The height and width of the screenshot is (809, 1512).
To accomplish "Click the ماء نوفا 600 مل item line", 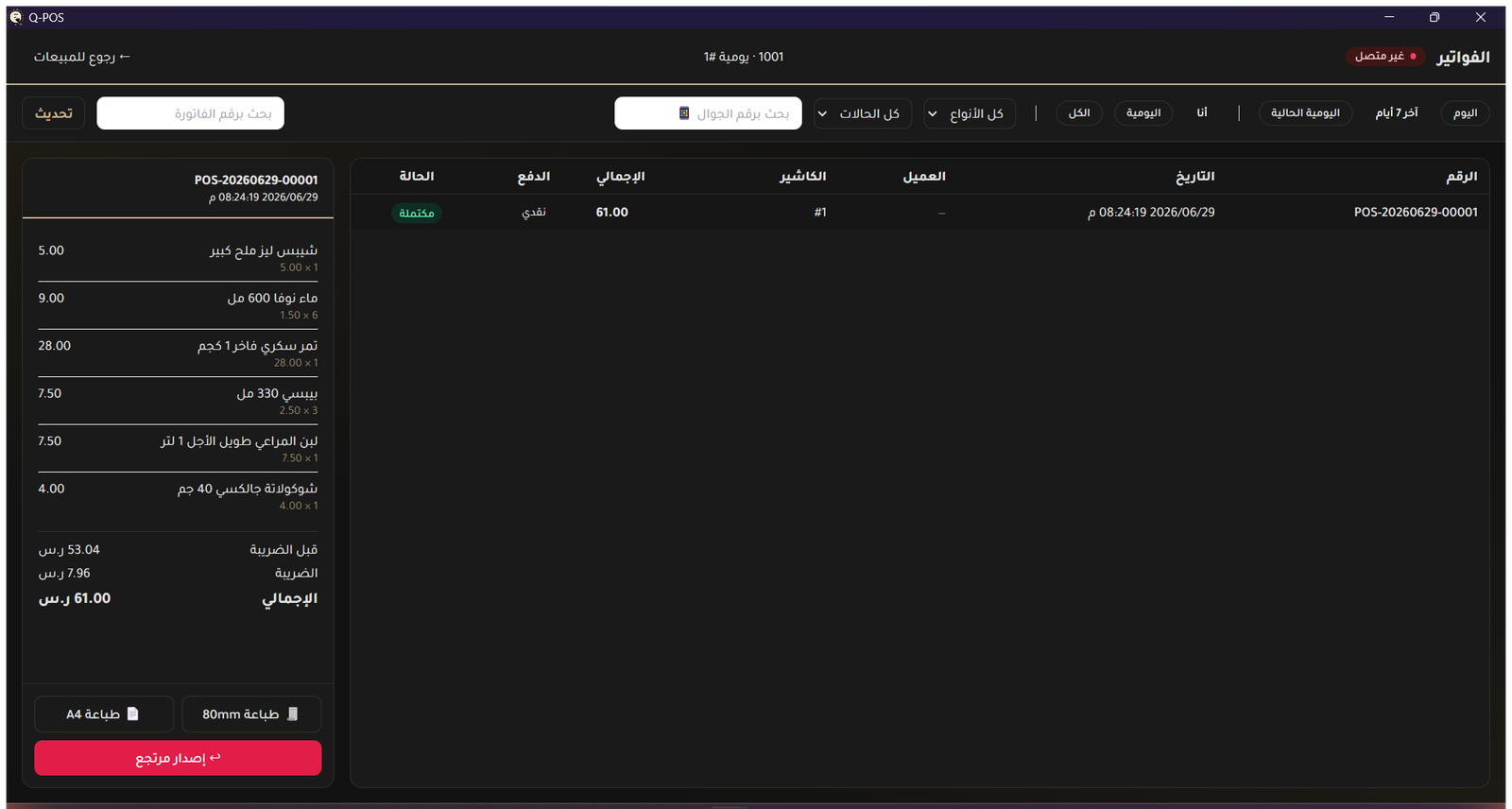I will click(x=178, y=305).
